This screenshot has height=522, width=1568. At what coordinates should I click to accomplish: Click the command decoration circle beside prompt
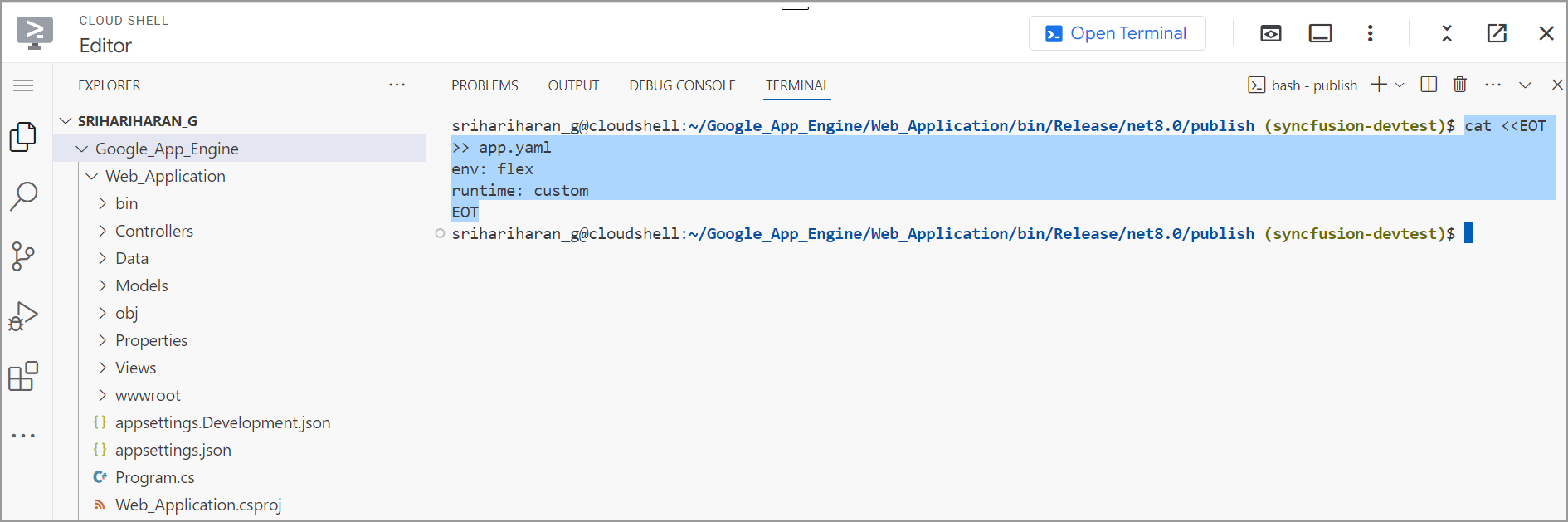click(441, 233)
